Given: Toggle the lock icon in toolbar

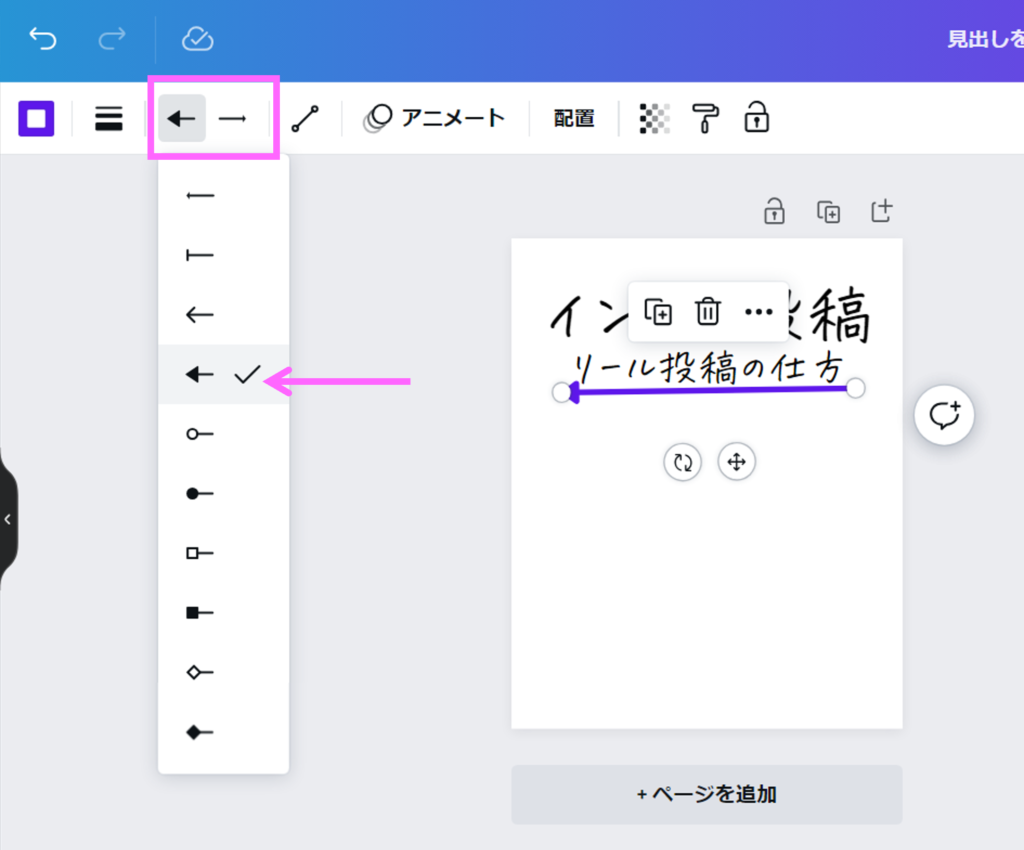Looking at the screenshot, I should pyautogui.click(x=756, y=119).
